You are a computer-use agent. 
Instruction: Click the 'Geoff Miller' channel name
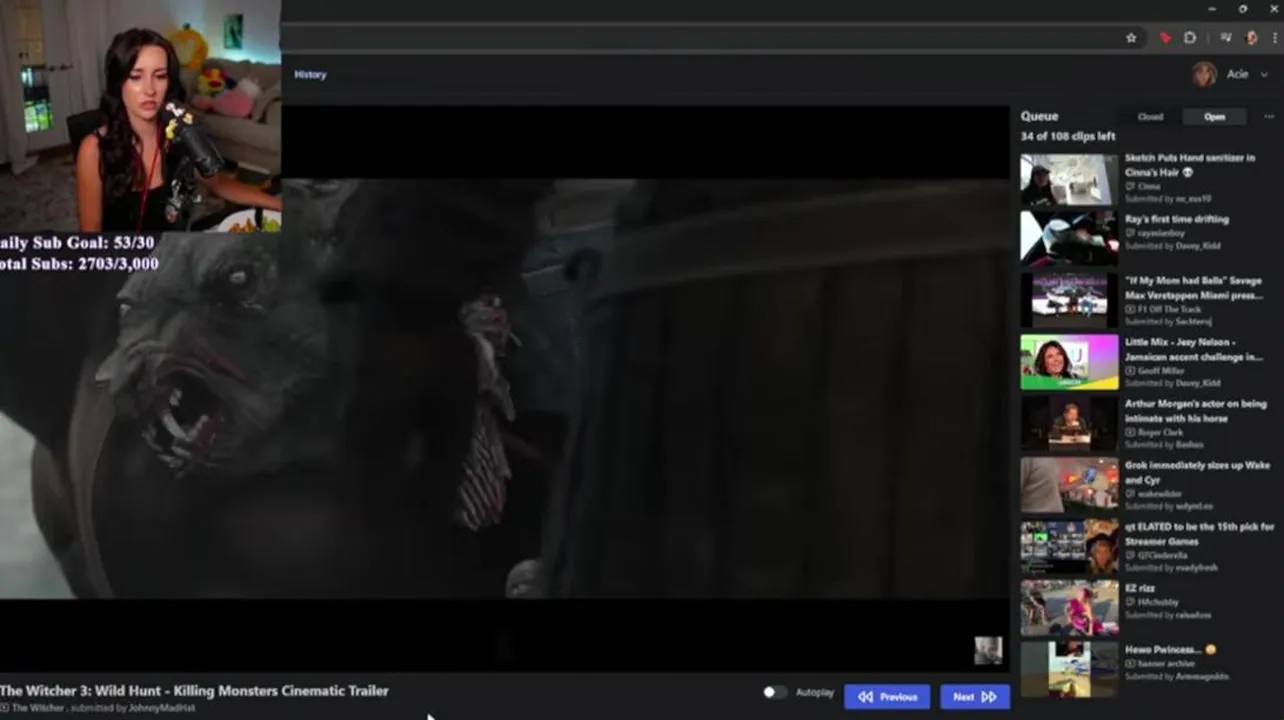[x=1161, y=371]
